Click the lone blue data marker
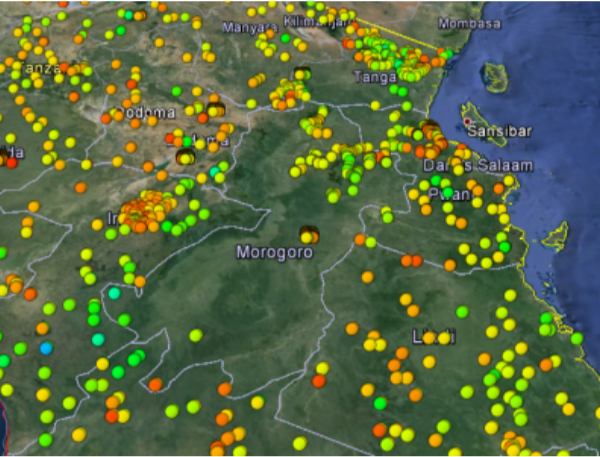 tap(46, 348)
